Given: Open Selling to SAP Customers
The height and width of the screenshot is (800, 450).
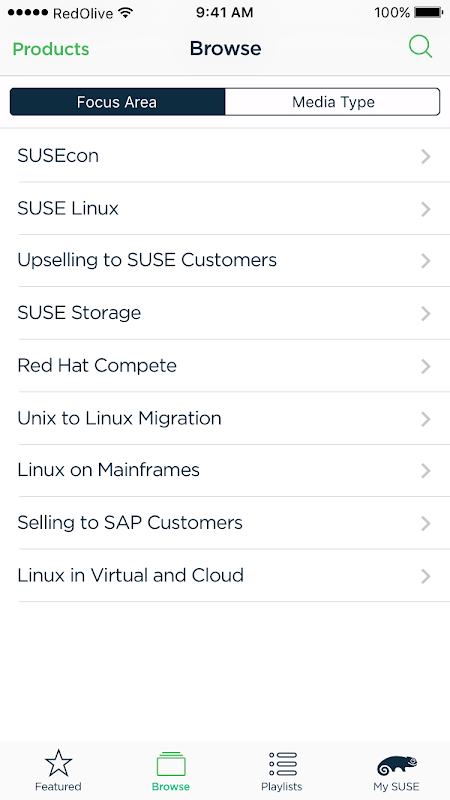Looking at the screenshot, I should 225,522.
